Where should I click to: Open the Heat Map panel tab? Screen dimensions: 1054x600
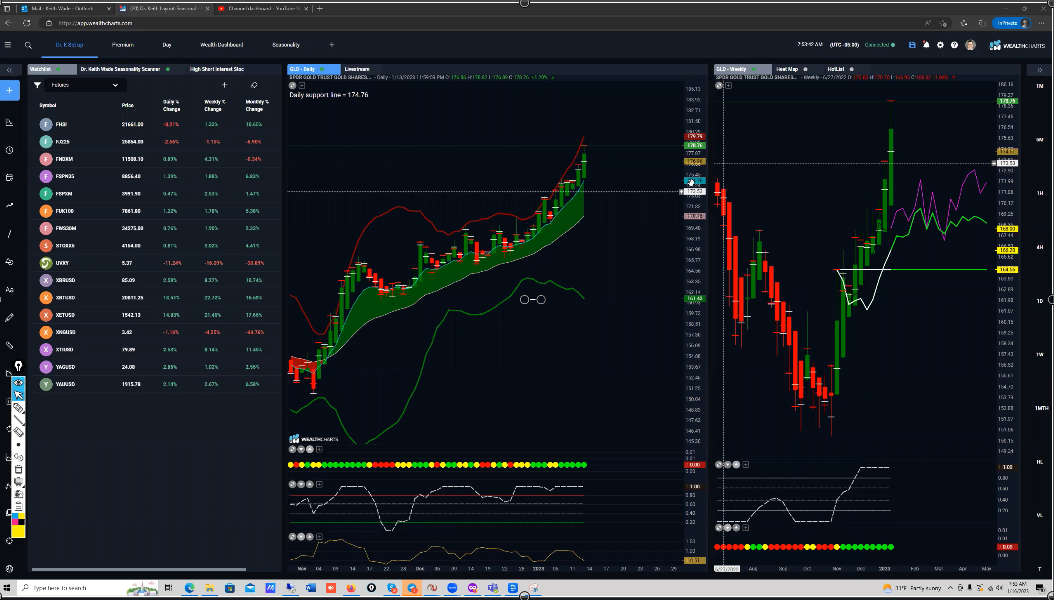click(x=786, y=69)
